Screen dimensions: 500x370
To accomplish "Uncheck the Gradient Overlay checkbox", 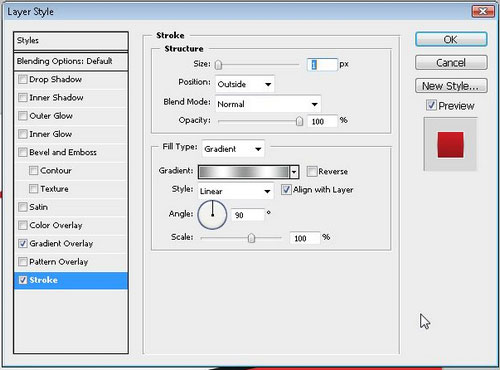I will click(x=23, y=244).
